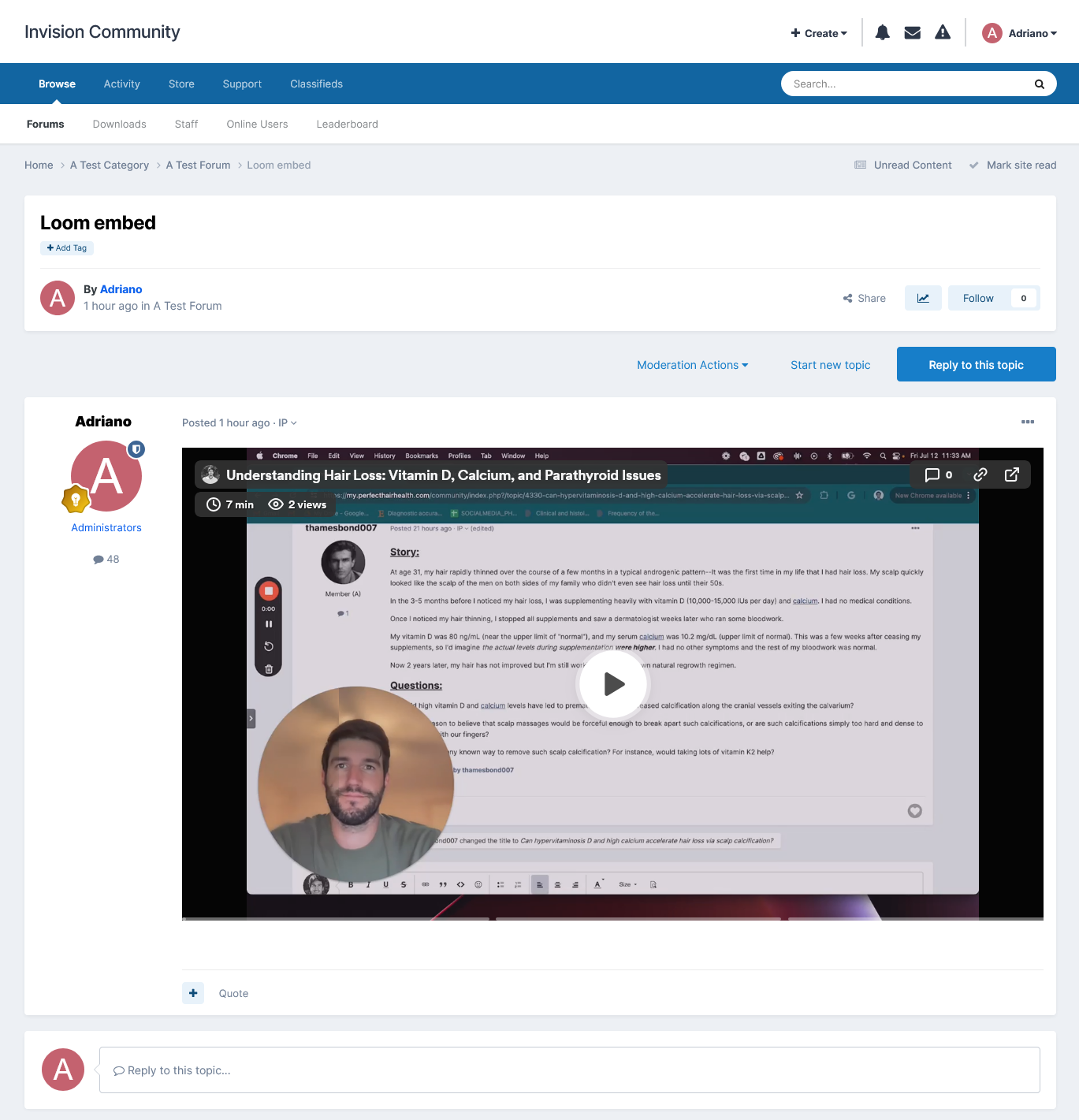Select the Activity tab

coord(122,84)
